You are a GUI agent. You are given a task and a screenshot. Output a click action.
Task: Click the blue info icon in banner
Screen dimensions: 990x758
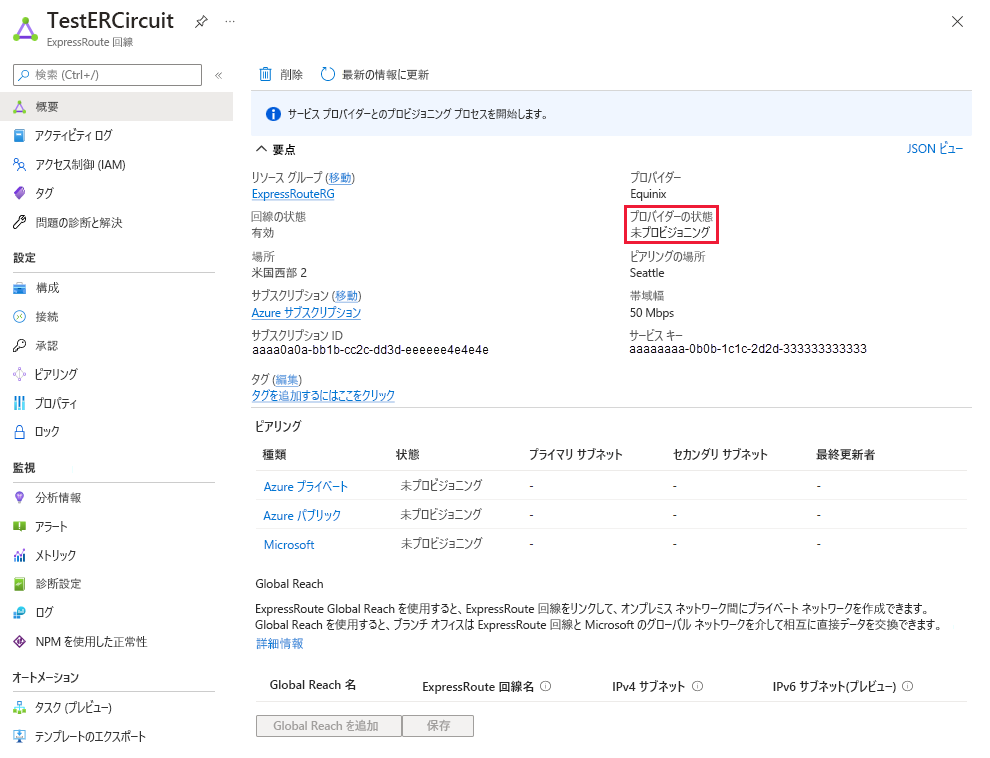click(x=273, y=114)
